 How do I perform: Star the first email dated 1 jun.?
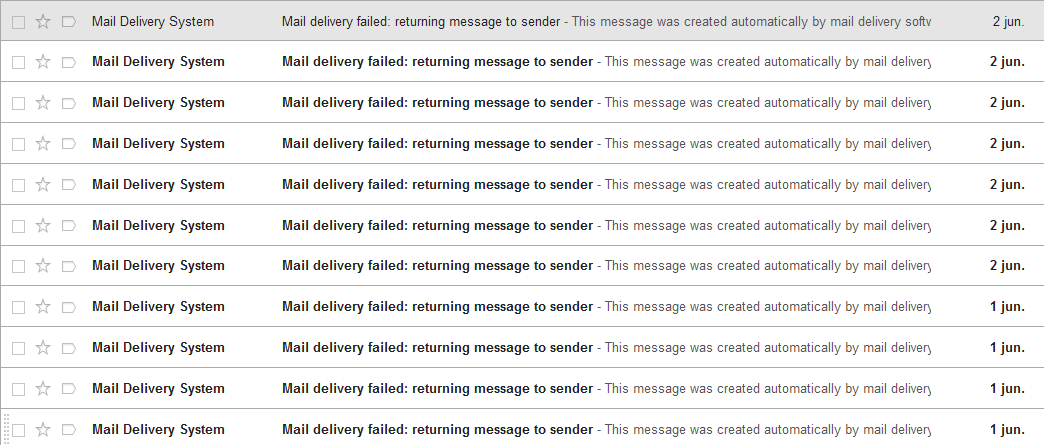(43, 307)
